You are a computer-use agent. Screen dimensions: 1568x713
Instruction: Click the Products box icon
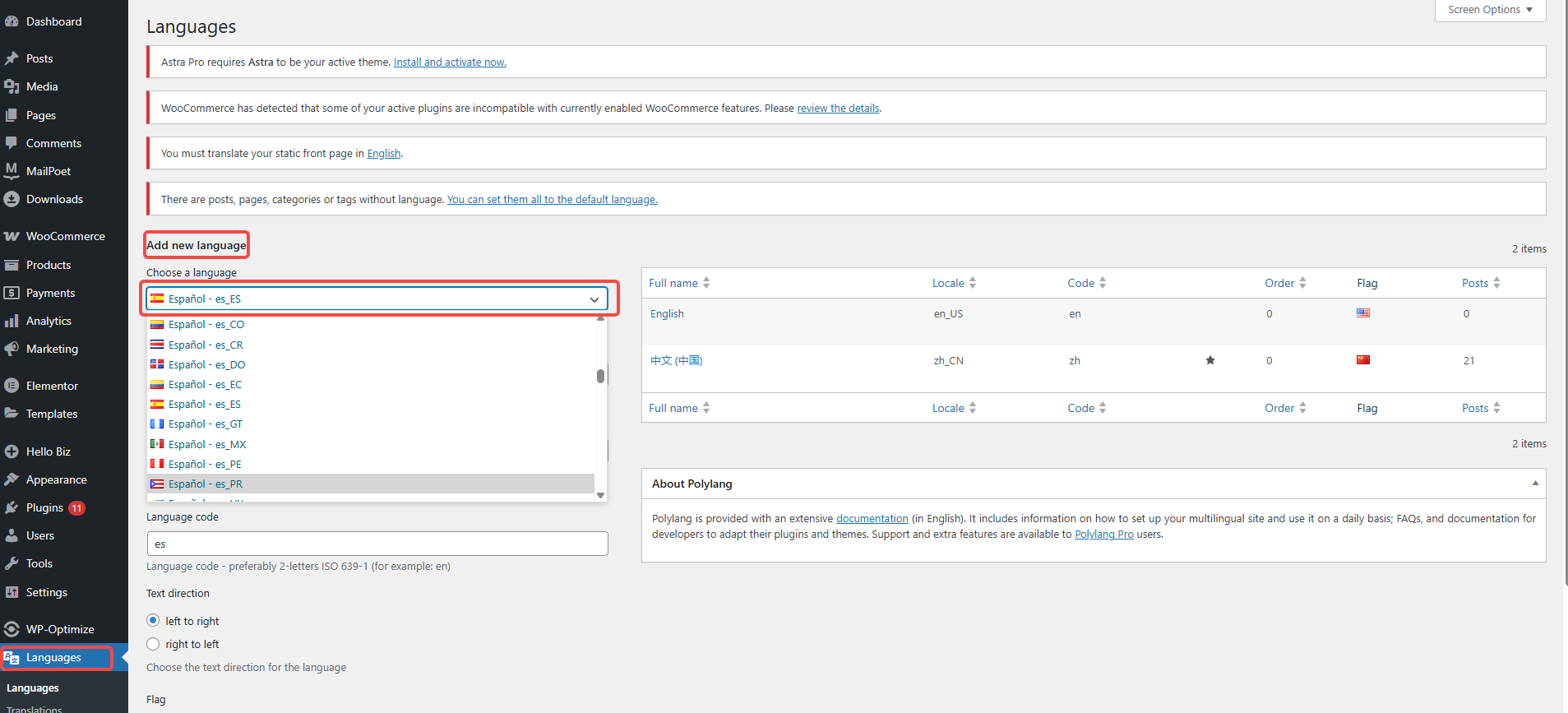point(12,265)
